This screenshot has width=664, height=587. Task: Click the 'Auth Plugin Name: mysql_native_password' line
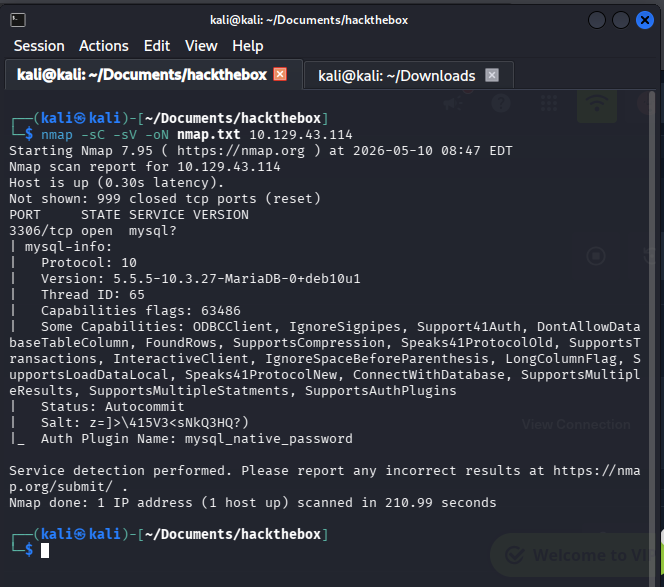(x=196, y=439)
